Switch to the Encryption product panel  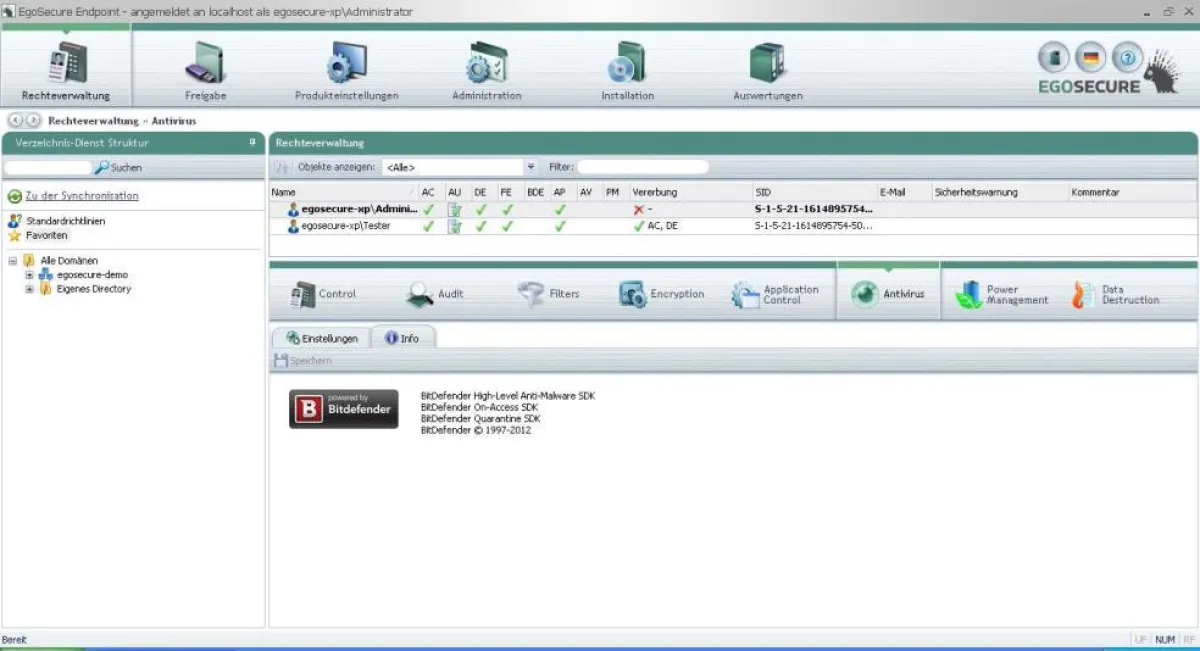663,292
